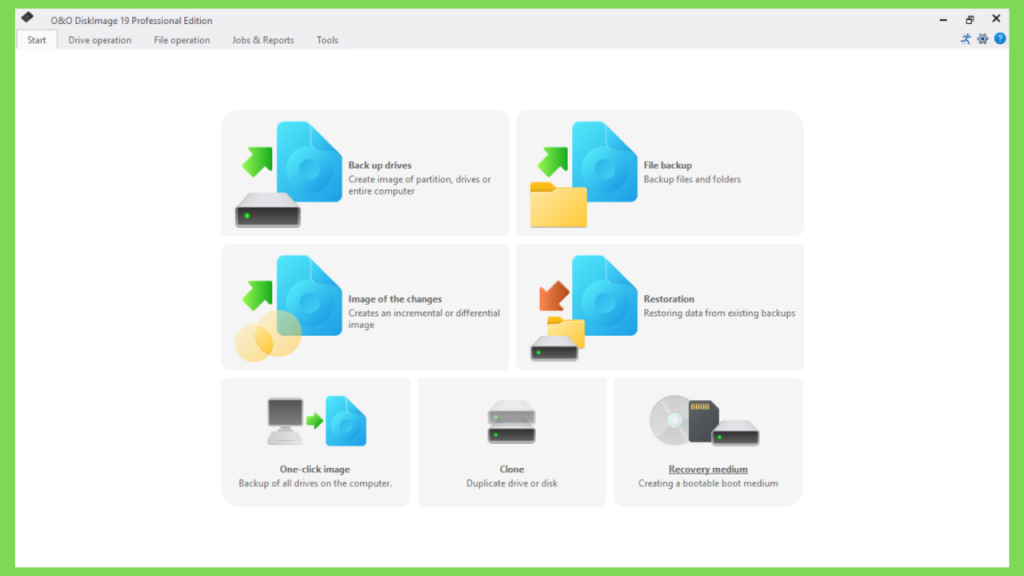Click the File backup title
1024x576 pixels.
(x=667, y=165)
